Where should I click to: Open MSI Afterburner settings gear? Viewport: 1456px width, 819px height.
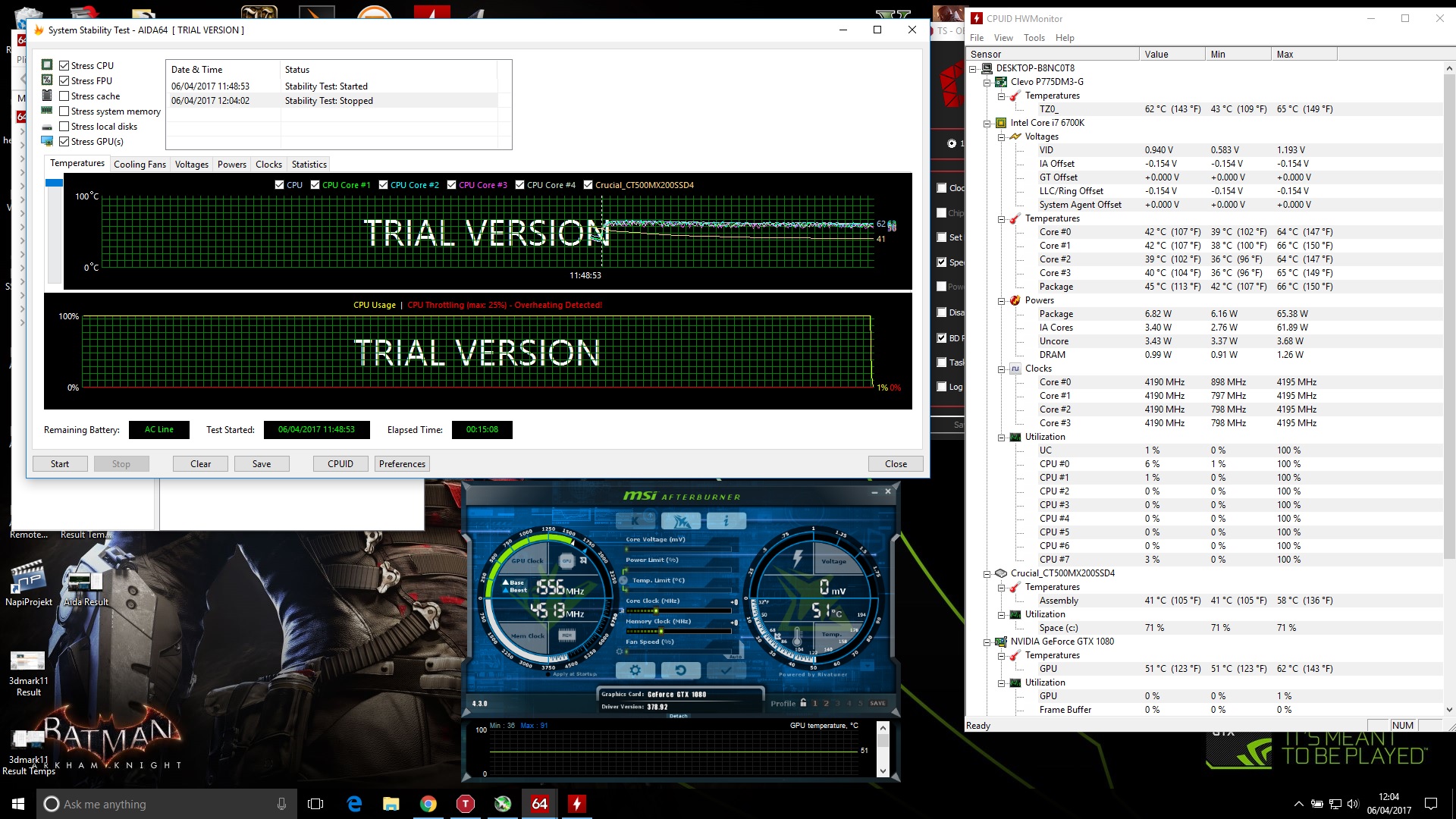pos(635,670)
